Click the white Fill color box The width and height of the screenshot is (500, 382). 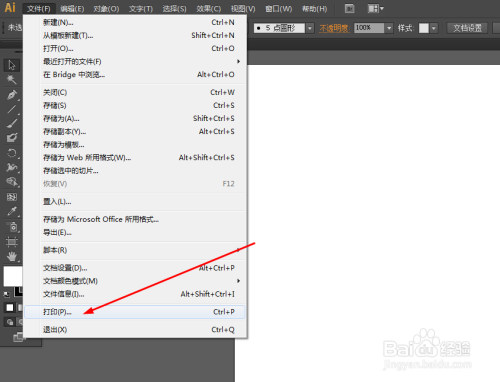tap(13, 276)
